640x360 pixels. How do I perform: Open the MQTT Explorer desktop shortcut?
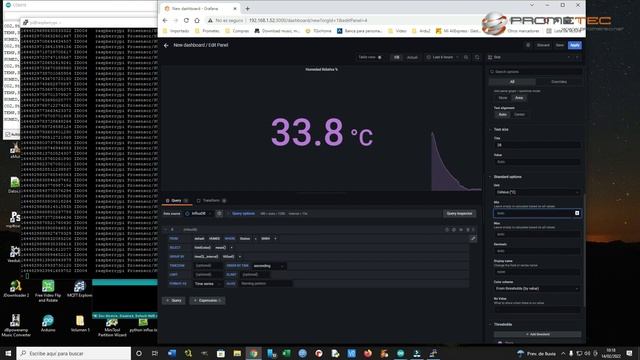(80, 289)
